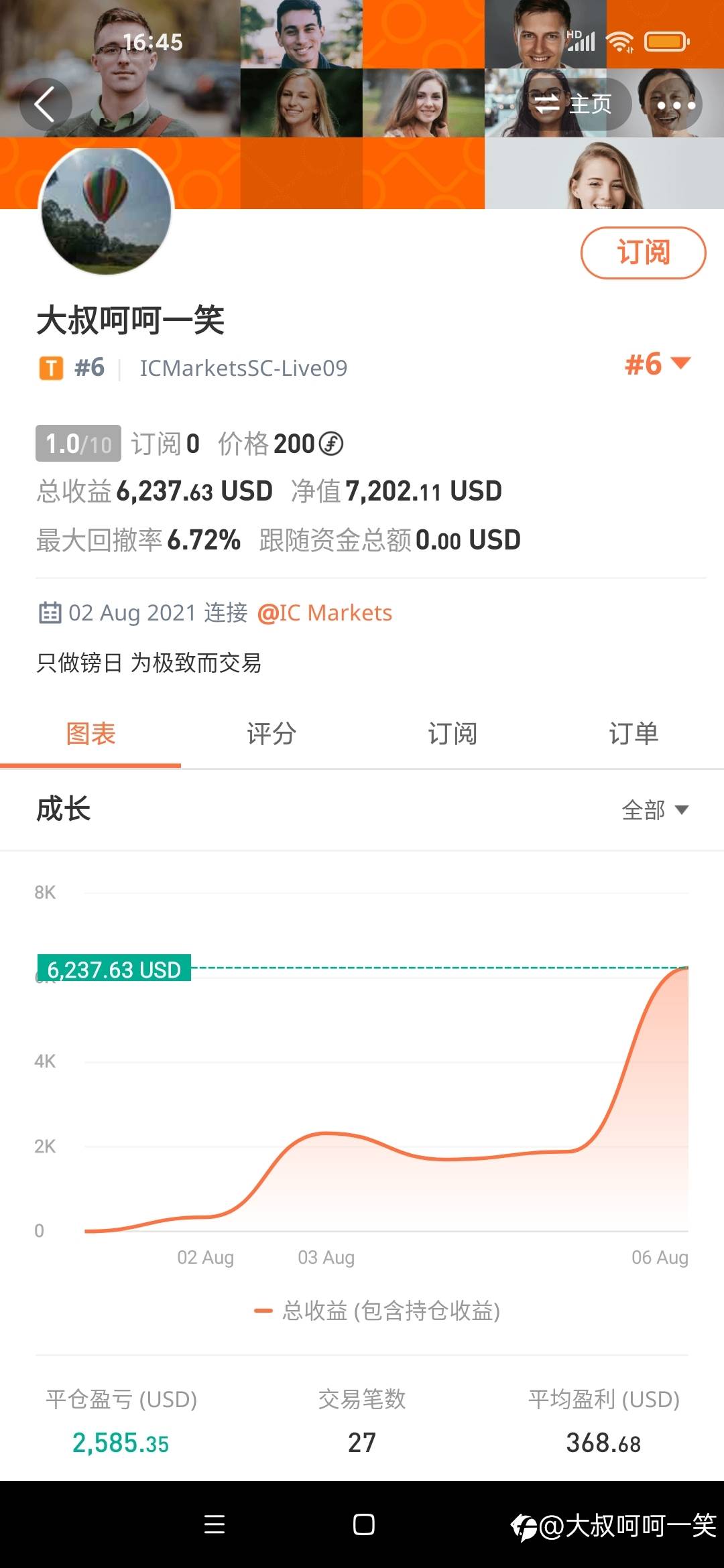
Task: Tap the 6,237.63 USD chart value marker
Action: [114, 968]
